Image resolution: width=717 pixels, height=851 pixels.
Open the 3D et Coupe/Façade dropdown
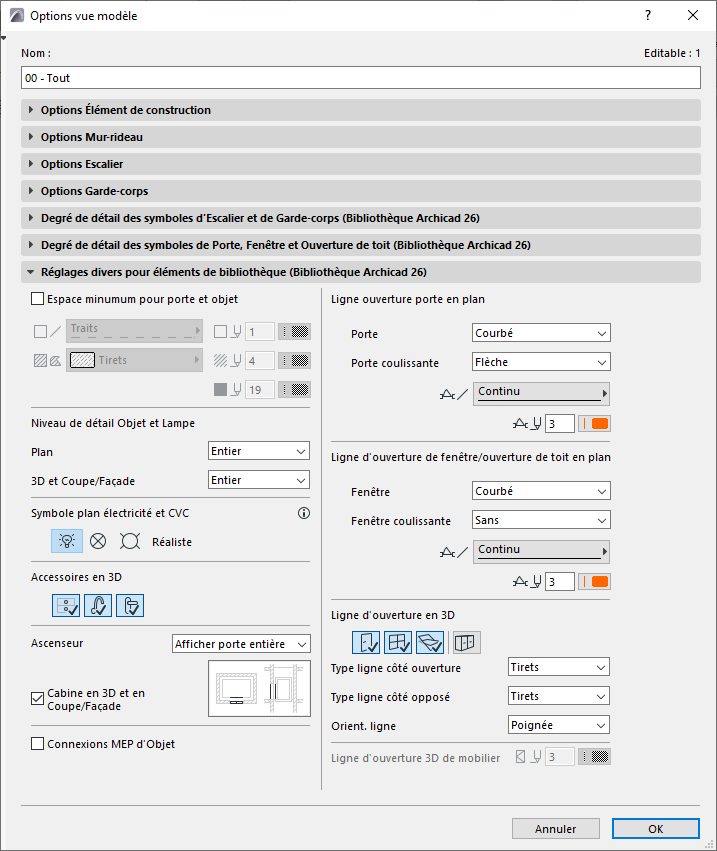click(259, 480)
